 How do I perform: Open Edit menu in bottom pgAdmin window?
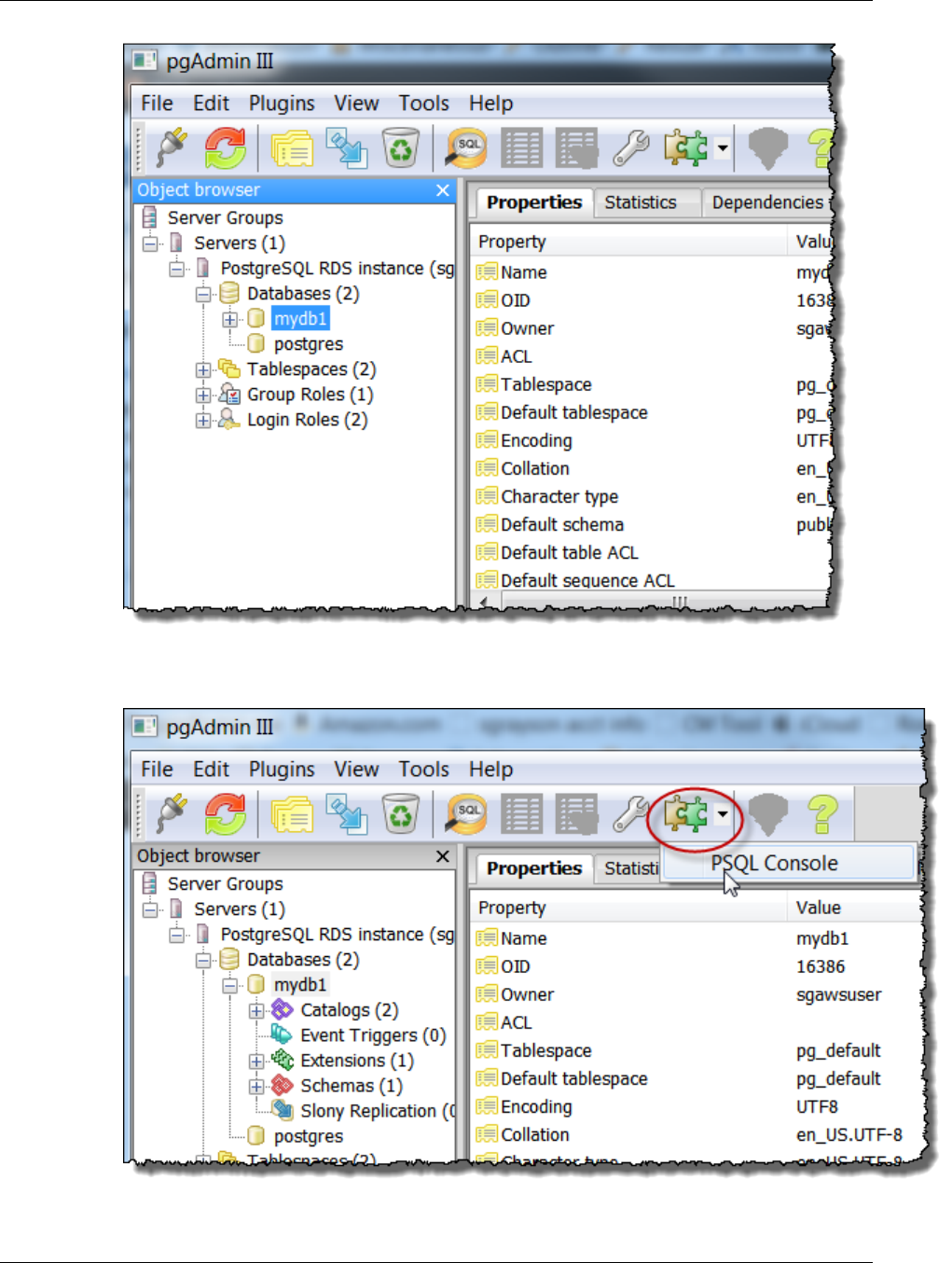click(211, 769)
